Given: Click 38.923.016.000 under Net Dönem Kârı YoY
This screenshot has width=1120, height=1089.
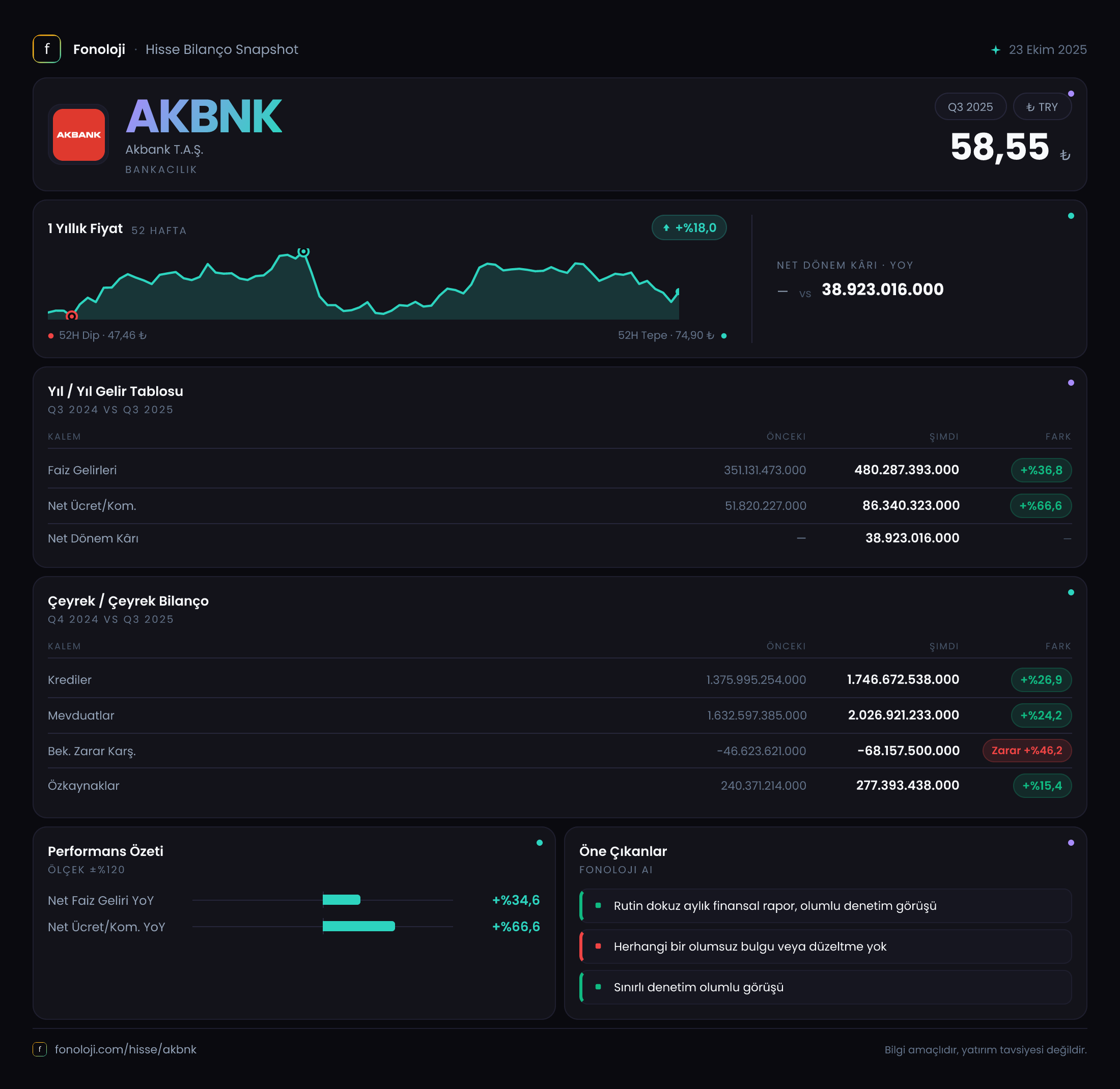Looking at the screenshot, I should [882, 290].
